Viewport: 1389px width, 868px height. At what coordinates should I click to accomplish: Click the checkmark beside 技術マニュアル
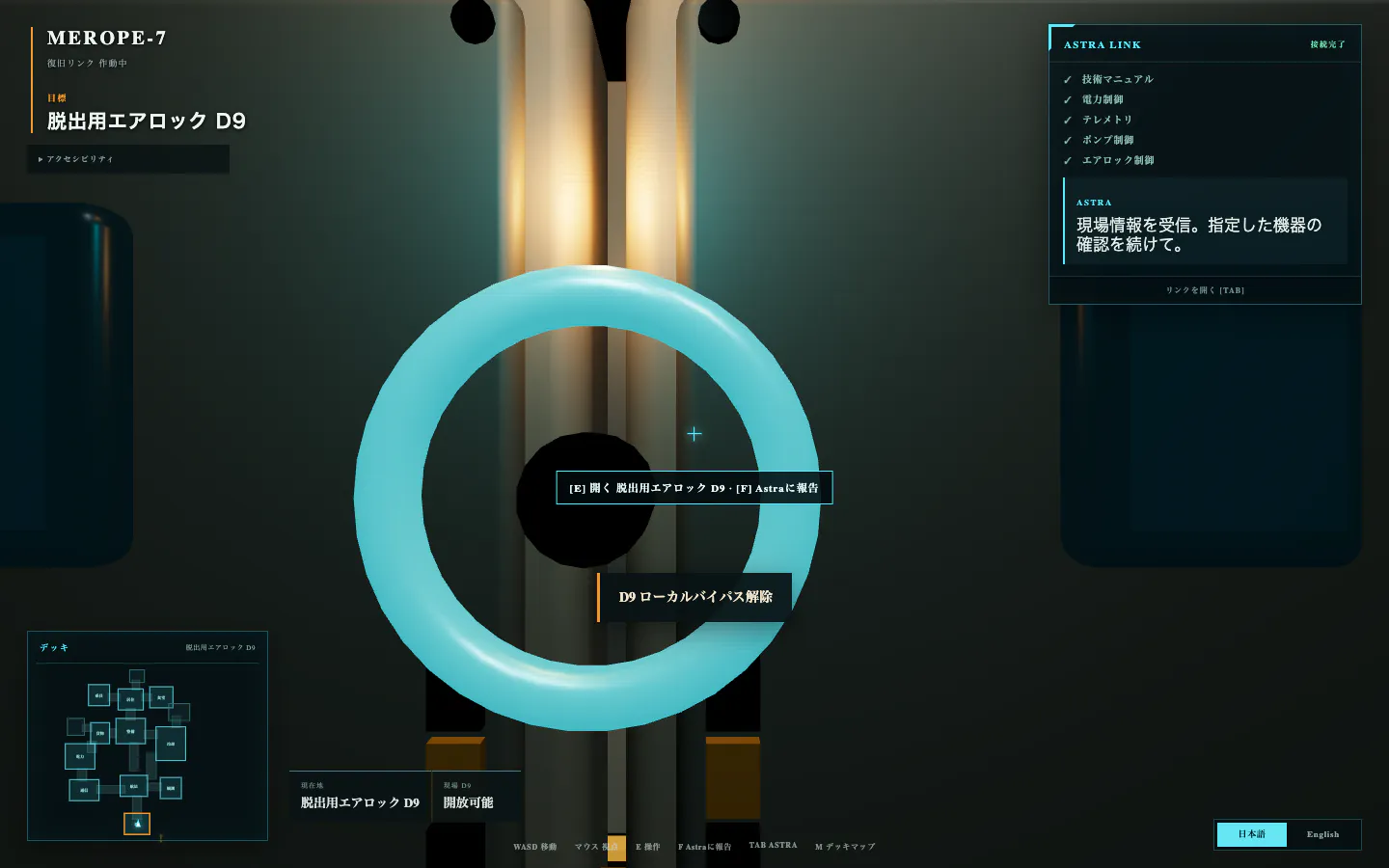(x=1068, y=80)
